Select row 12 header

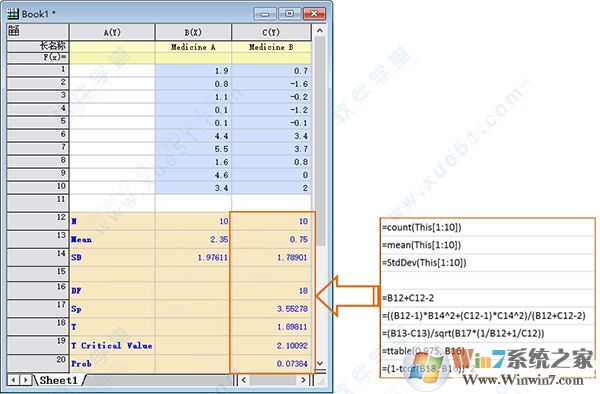coord(38,221)
